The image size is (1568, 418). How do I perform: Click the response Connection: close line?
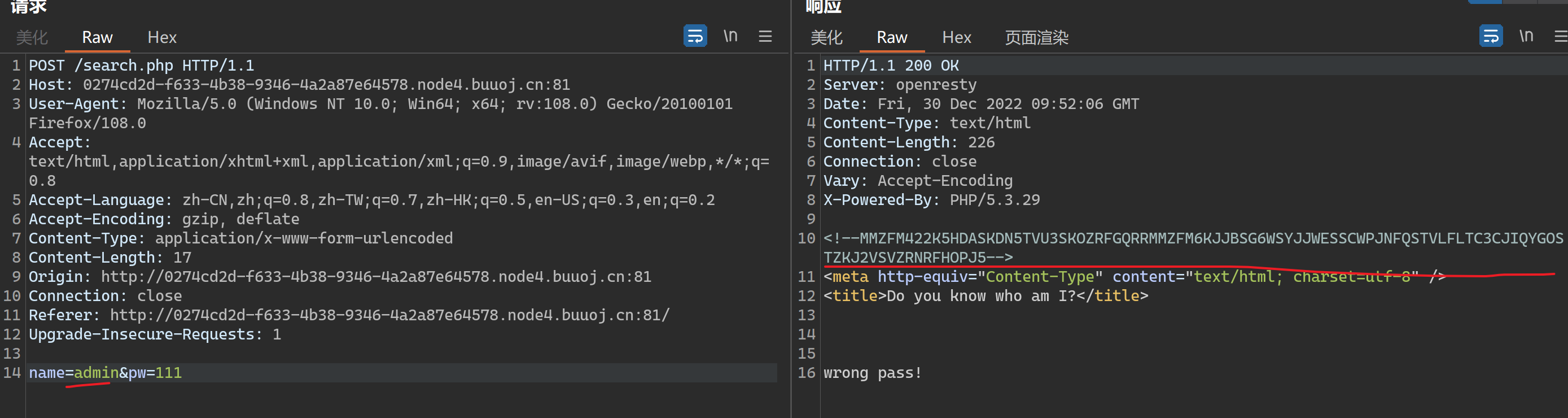(x=900, y=162)
